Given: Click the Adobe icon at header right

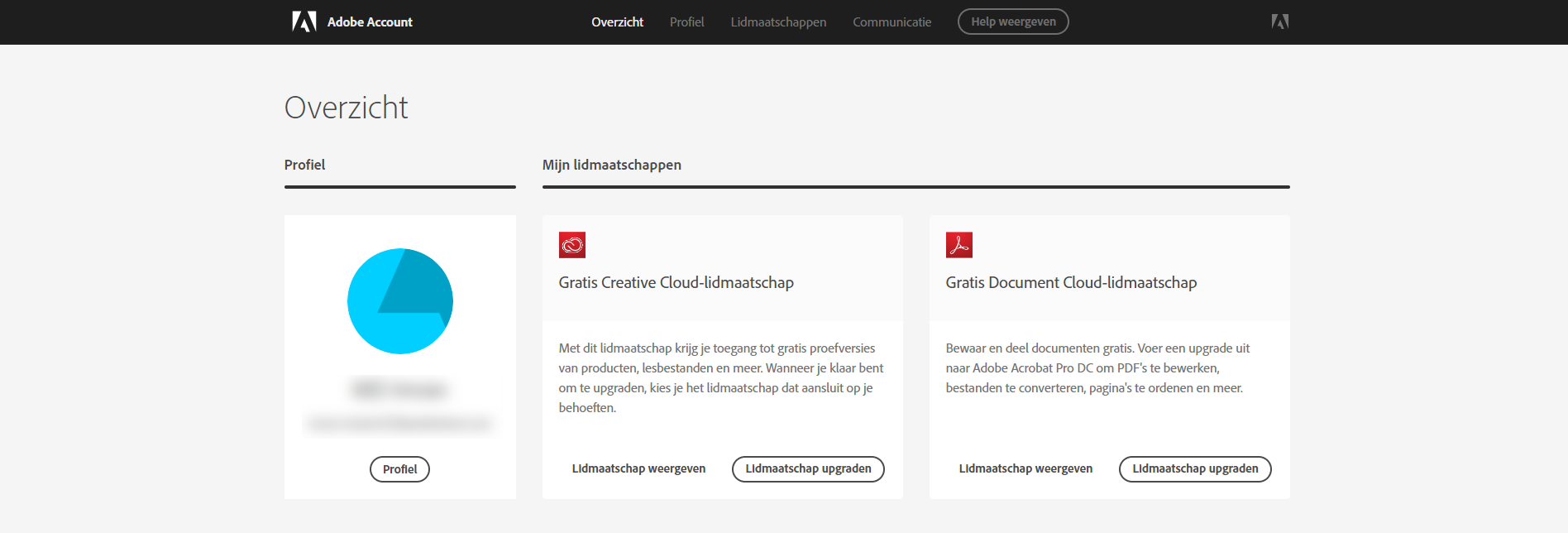Looking at the screenshot, I should (1280, 22).
